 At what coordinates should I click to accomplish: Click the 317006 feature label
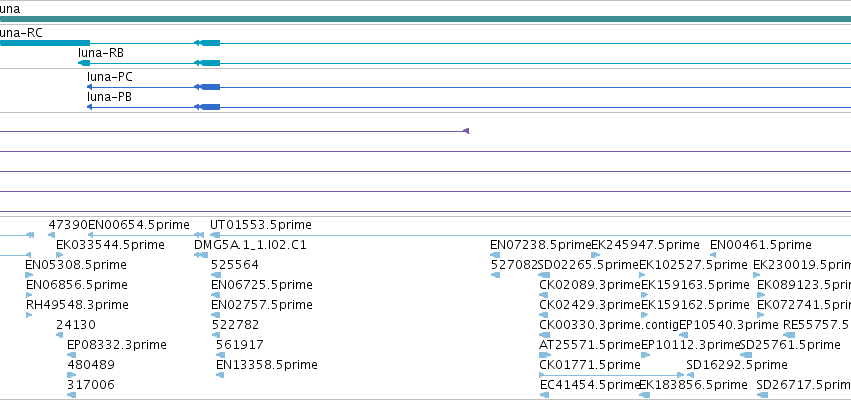pyautogui.click(x=91, y=385)
